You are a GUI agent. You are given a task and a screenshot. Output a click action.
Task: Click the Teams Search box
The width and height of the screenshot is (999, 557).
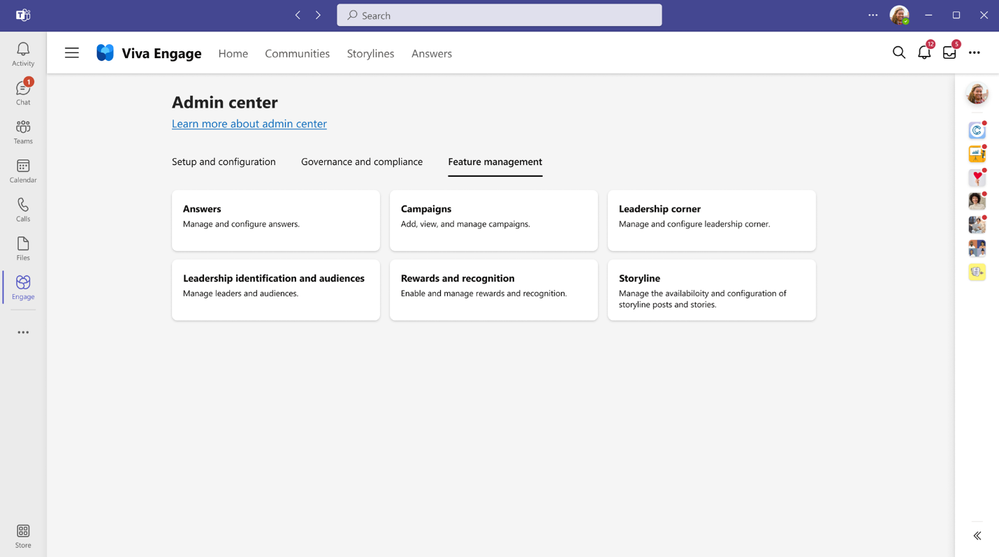500,15
